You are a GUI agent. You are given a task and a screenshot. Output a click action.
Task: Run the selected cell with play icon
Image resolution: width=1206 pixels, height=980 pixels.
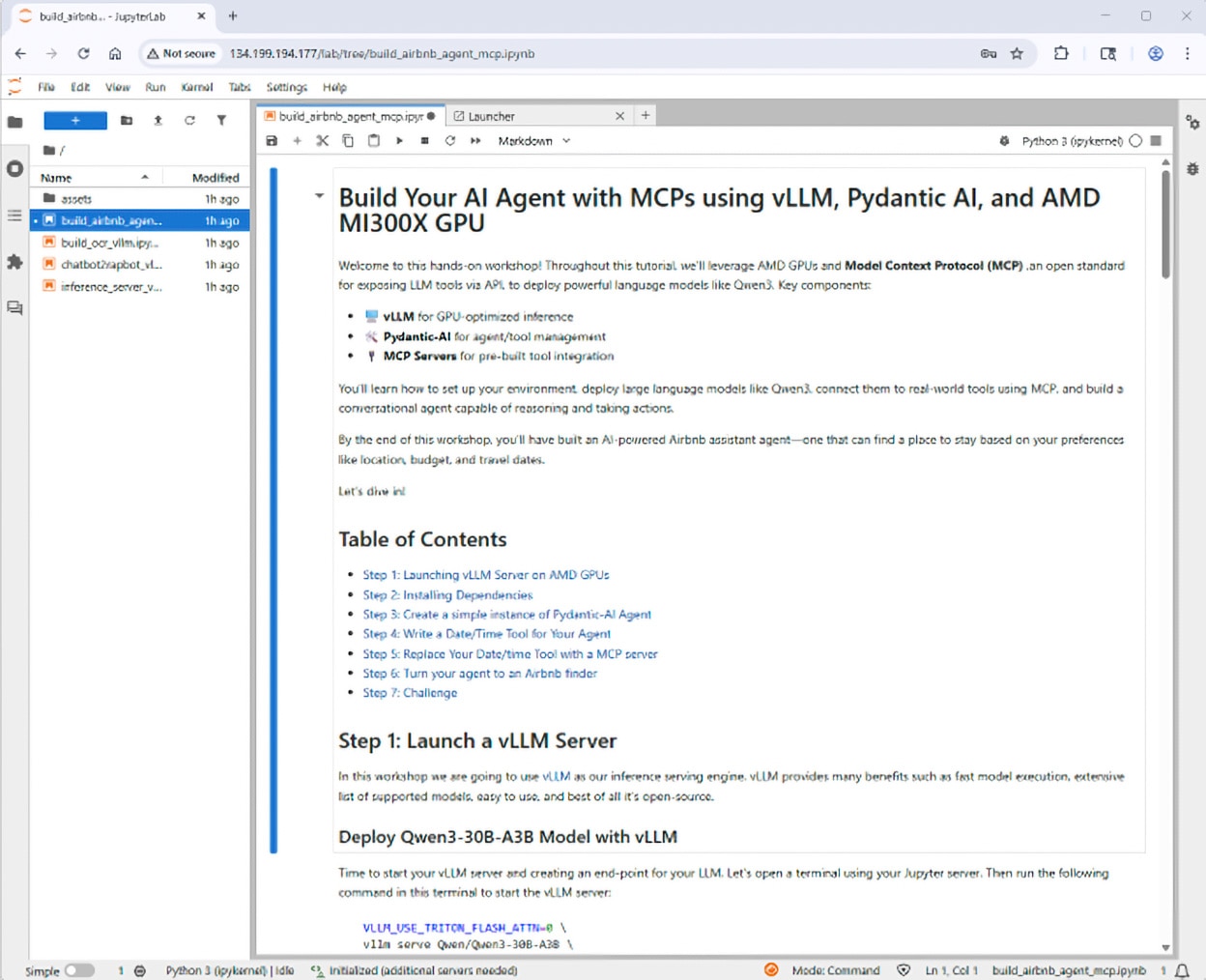pos(399,141)
